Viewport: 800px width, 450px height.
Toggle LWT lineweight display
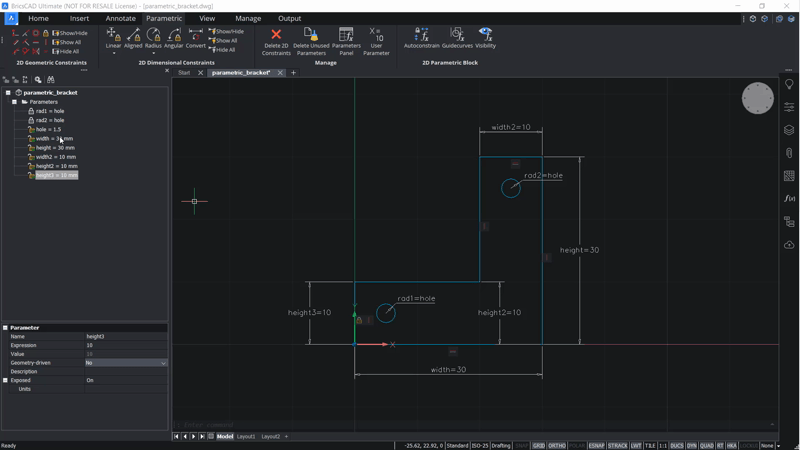tap(636, 445)
